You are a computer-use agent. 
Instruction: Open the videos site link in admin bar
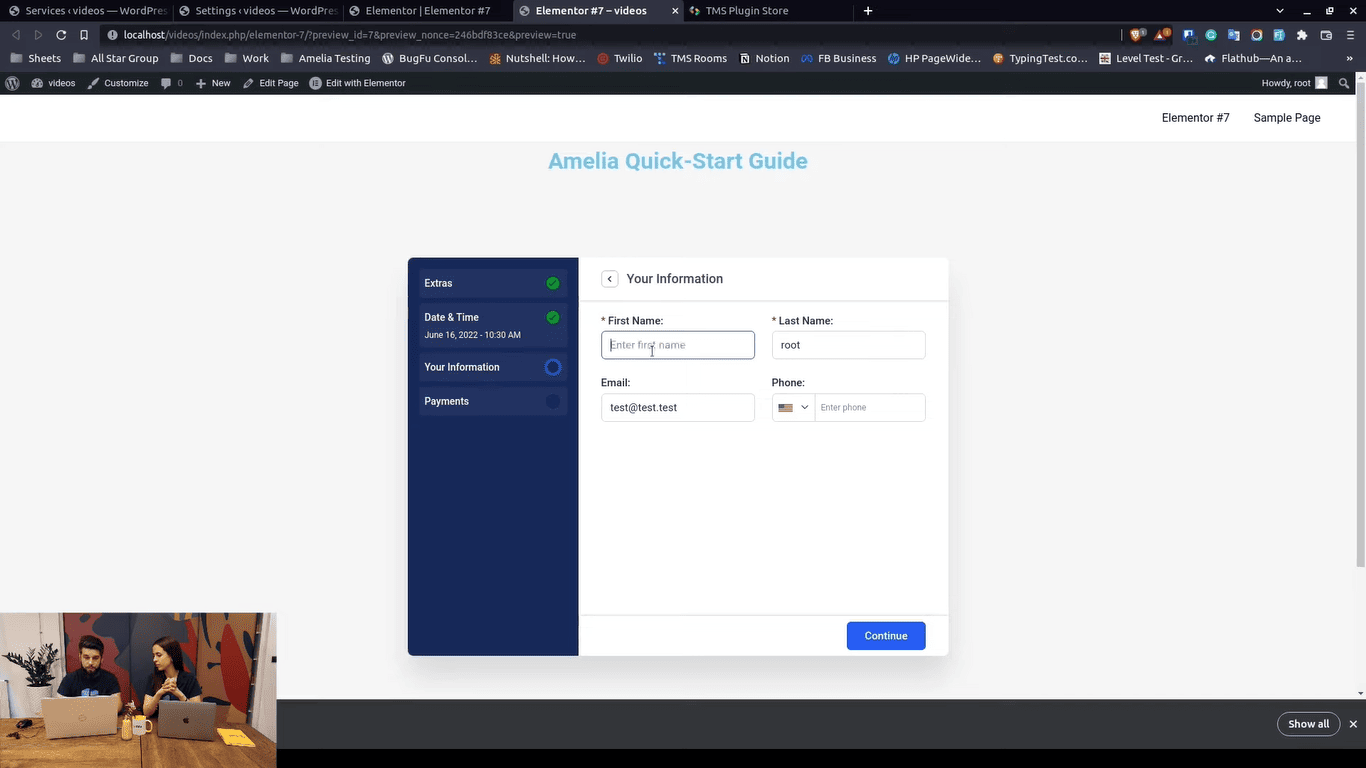(x=53, y=83)
